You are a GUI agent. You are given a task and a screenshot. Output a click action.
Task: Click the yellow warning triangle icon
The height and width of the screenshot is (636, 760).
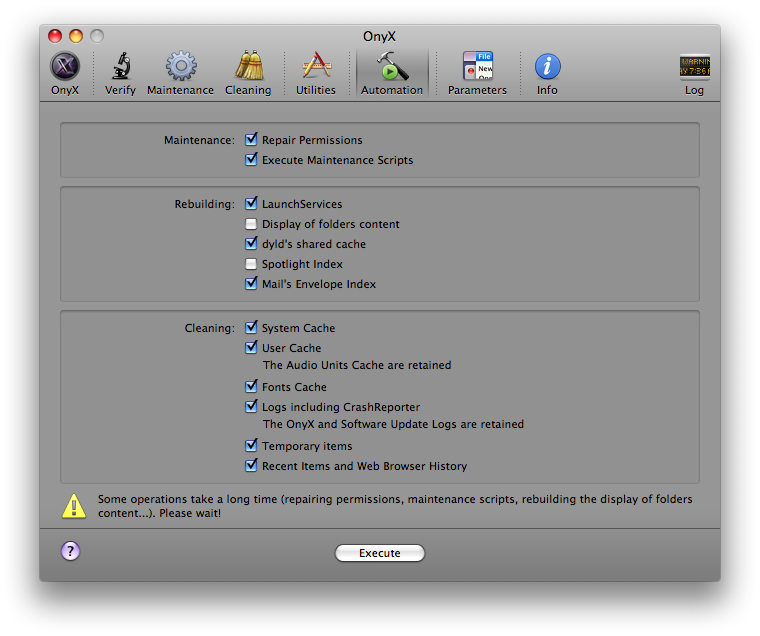click(74, 506)
